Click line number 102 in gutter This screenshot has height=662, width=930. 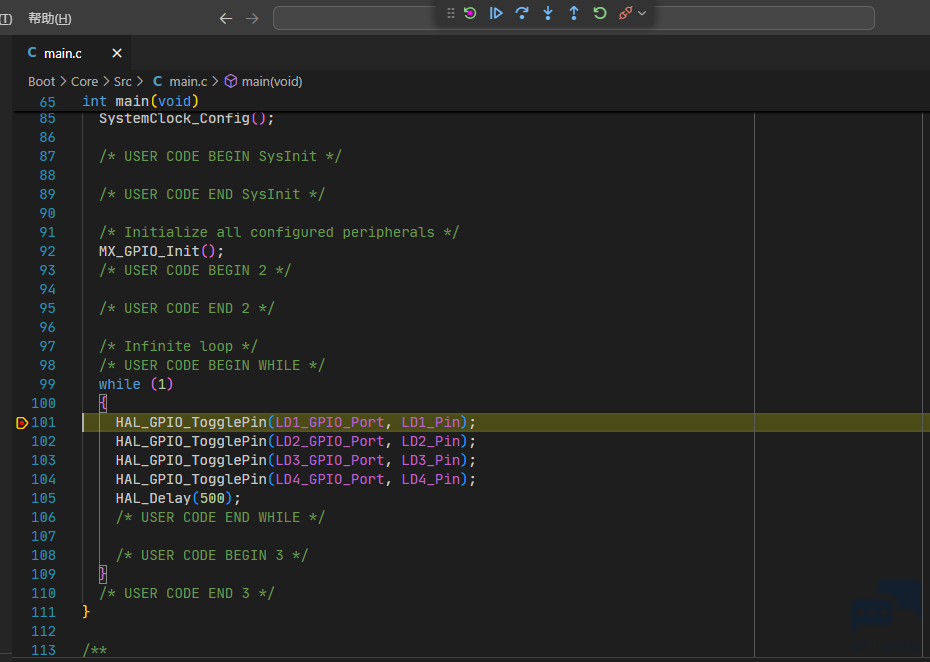[43, 441]
